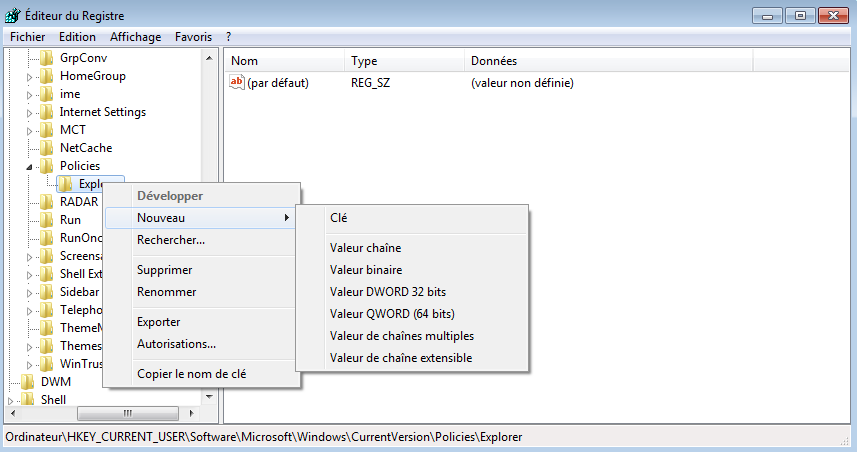Click the HomeGroup folder icon
857x452 pixels.
[47, 75]
